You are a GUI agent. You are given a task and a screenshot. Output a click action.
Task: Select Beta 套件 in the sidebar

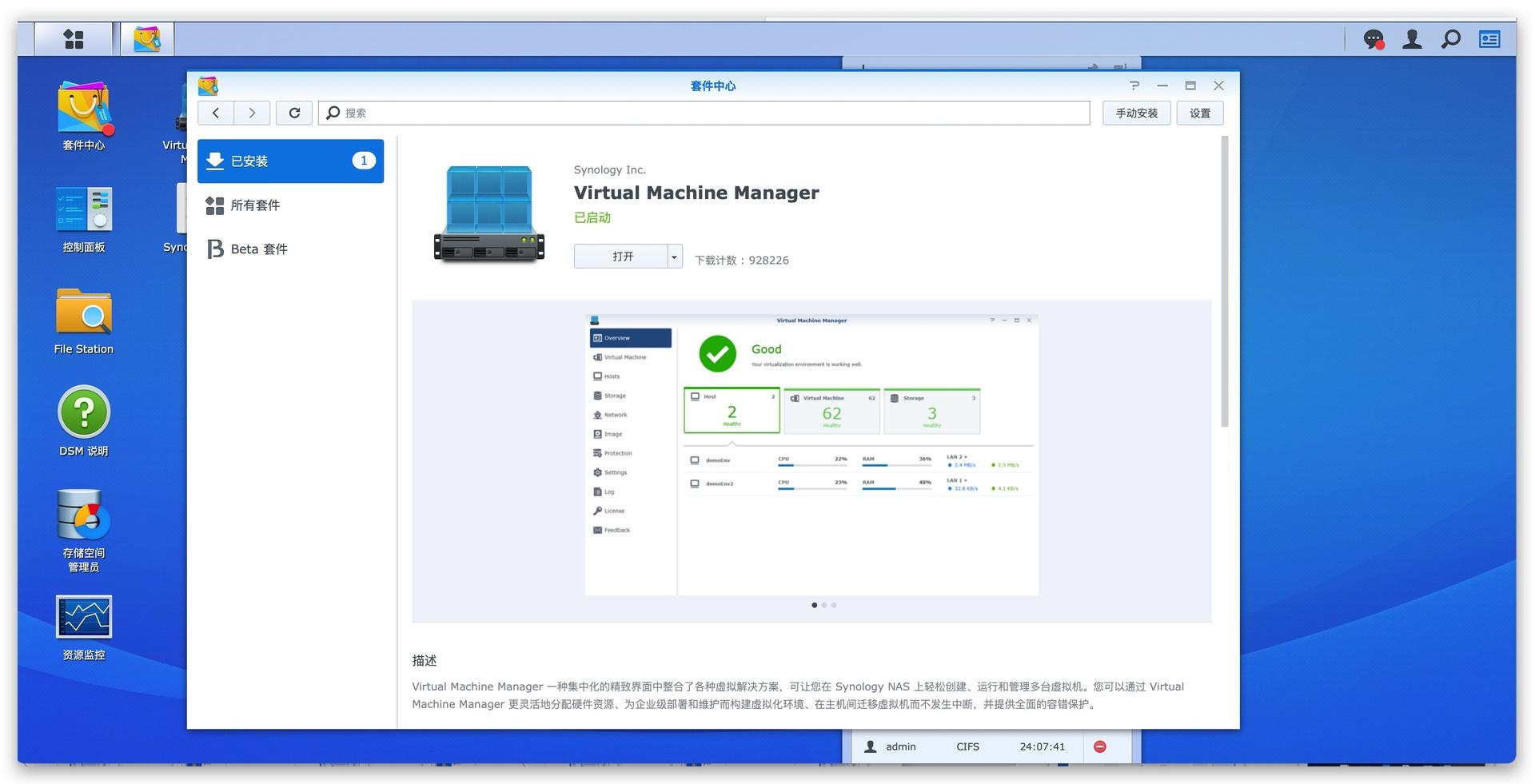coord(290,249)
